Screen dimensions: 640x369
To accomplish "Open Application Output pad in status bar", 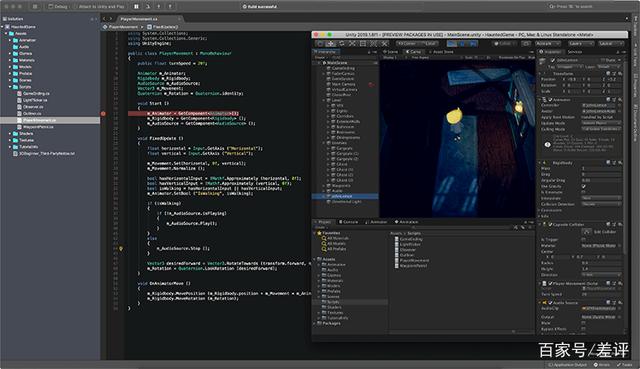I will coord(567,365).
